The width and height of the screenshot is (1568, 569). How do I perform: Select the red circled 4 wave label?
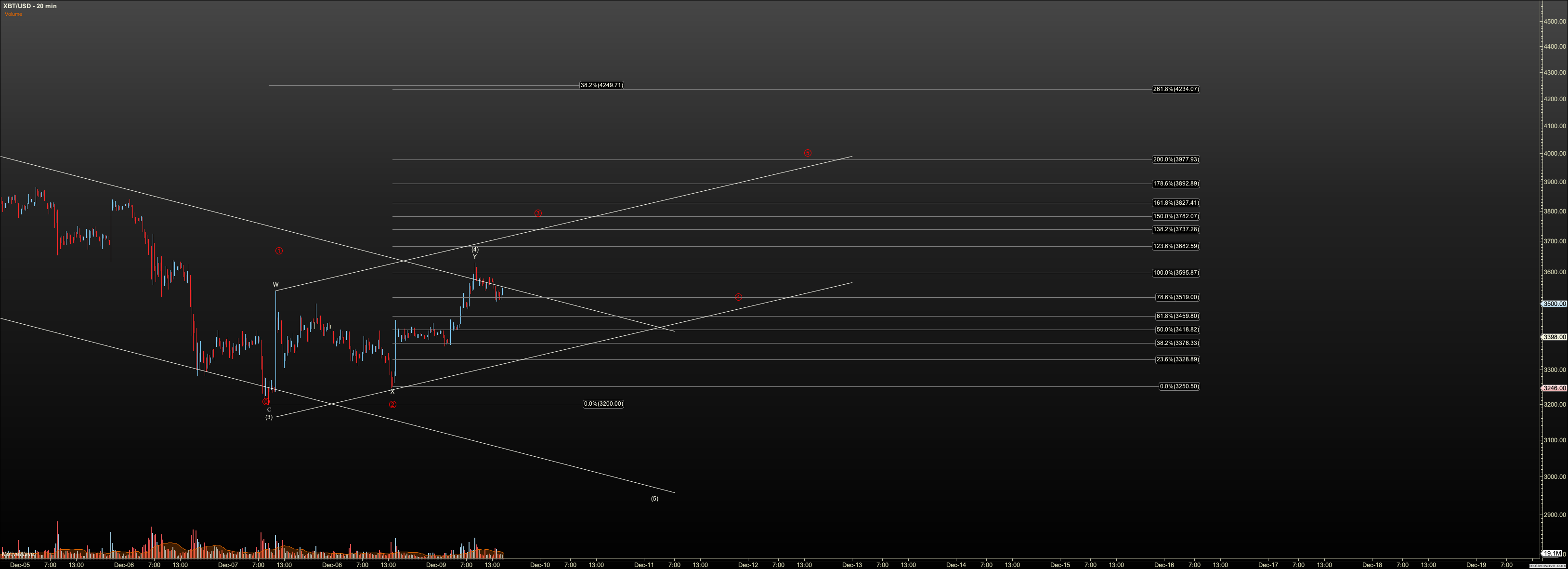(x=738, y=297)
